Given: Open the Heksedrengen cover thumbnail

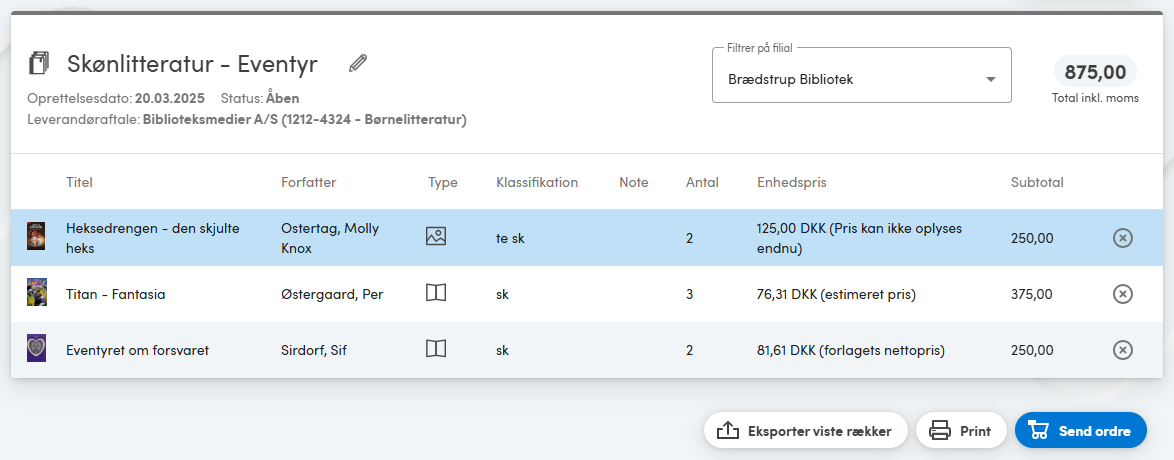Looking at the screenshot, I should pos(36,236).
